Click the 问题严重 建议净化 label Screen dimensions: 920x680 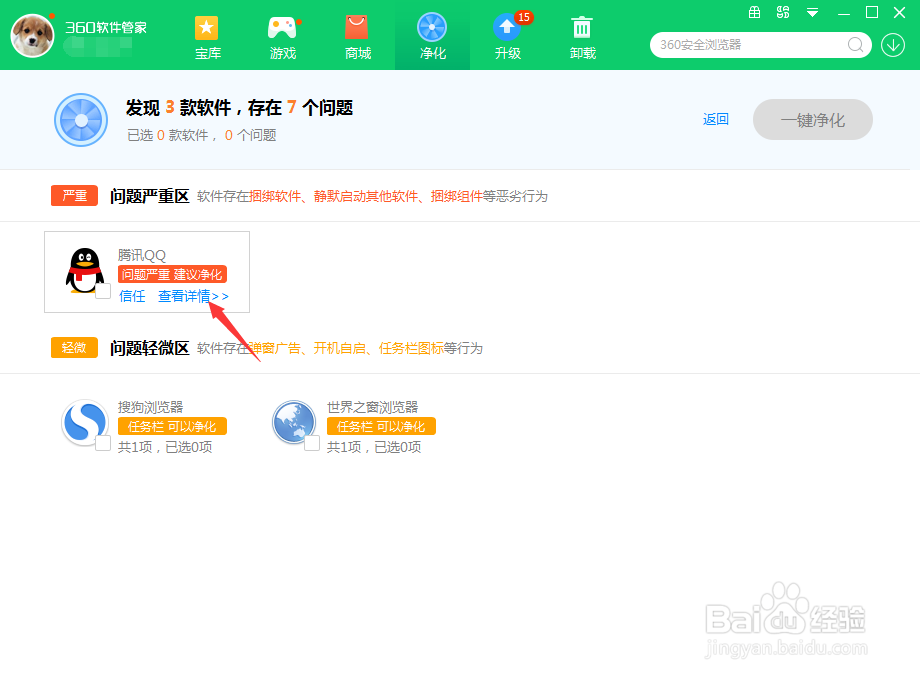(x=172, y=275)
